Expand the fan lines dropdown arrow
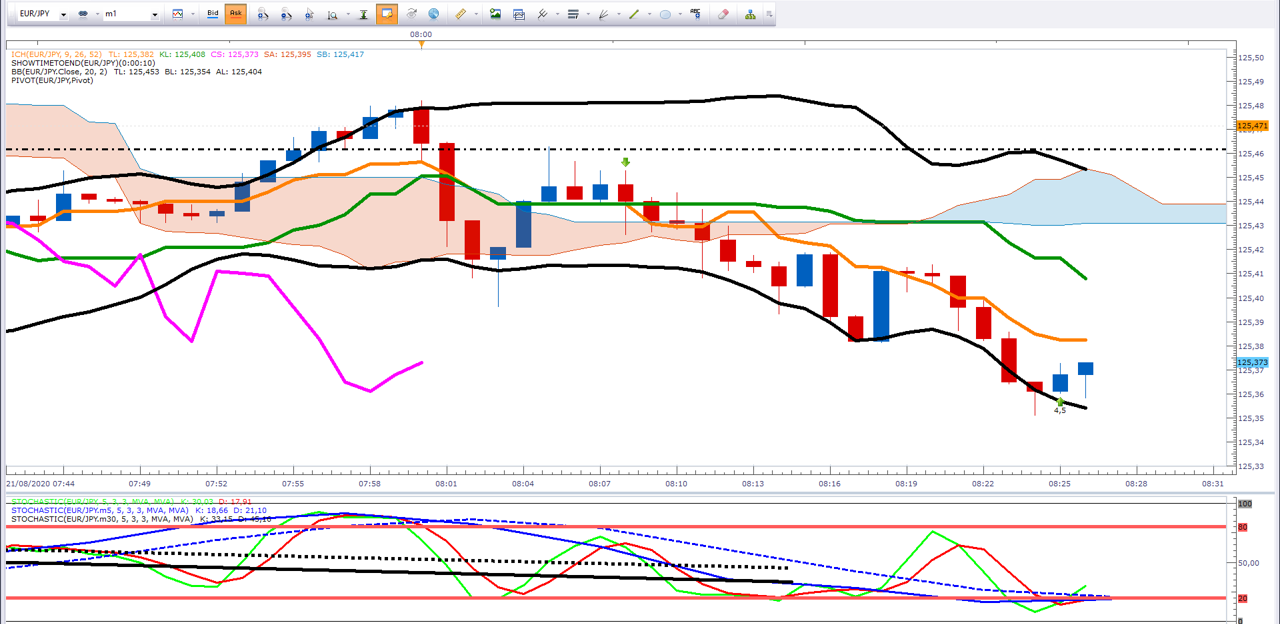The width and height of the screenshot is (1280, 624). pyautogui.click(x=619, y=14)
